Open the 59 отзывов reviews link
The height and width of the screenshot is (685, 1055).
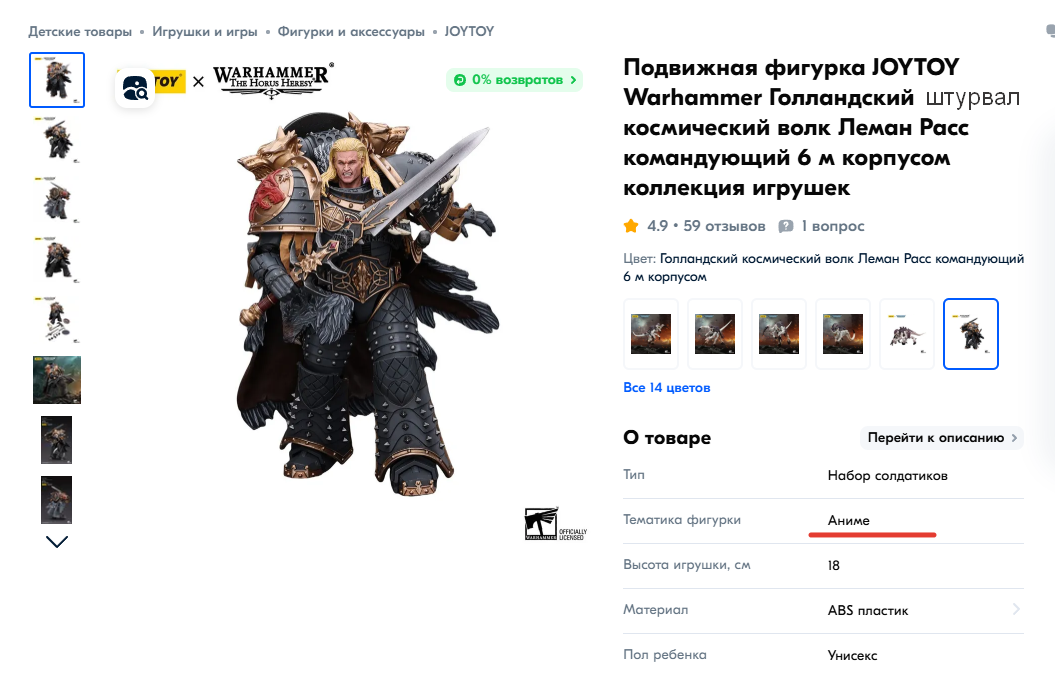tap(725, 226)
